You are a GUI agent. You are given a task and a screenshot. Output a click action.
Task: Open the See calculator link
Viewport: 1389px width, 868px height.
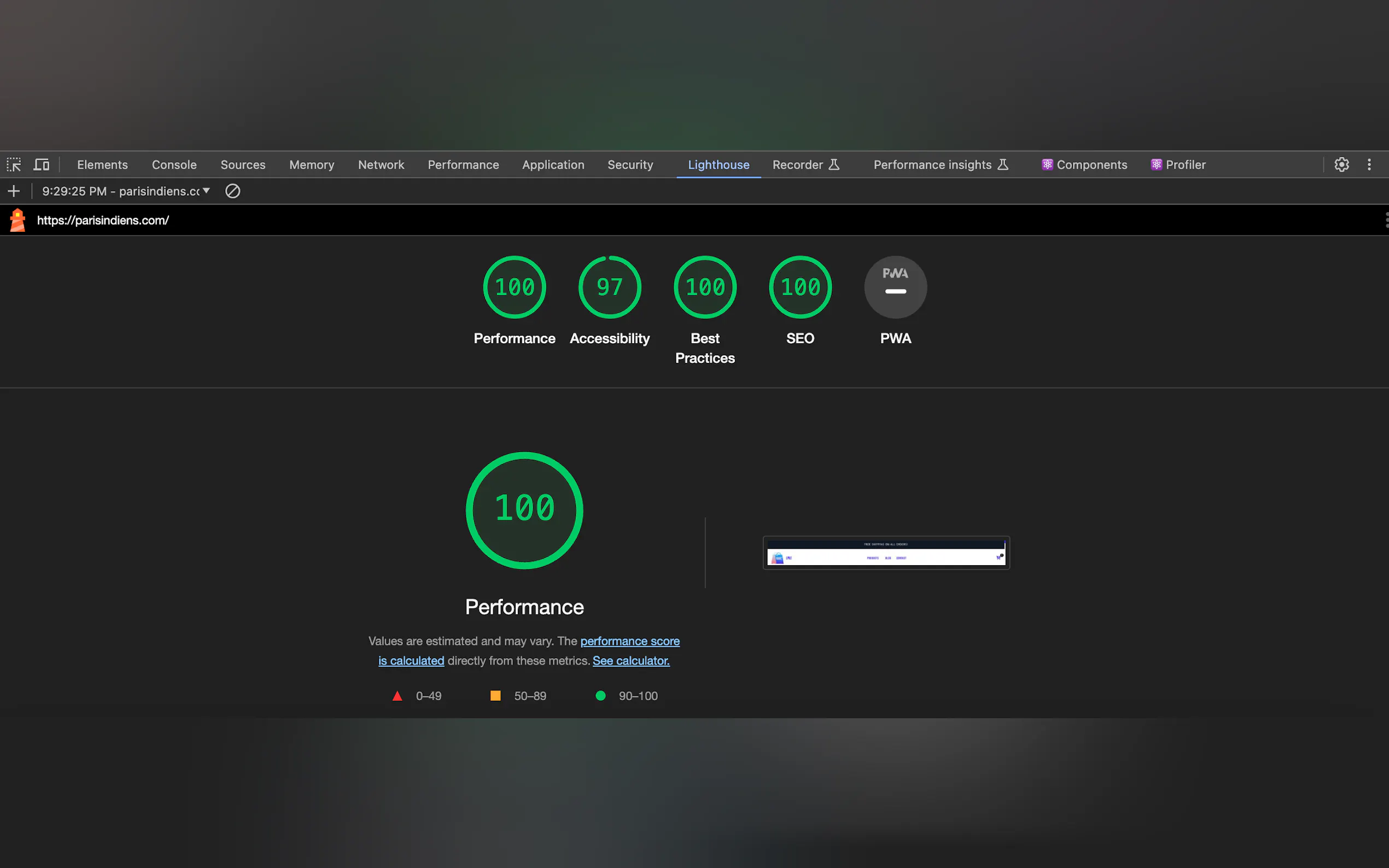click(x=631, y=661)
